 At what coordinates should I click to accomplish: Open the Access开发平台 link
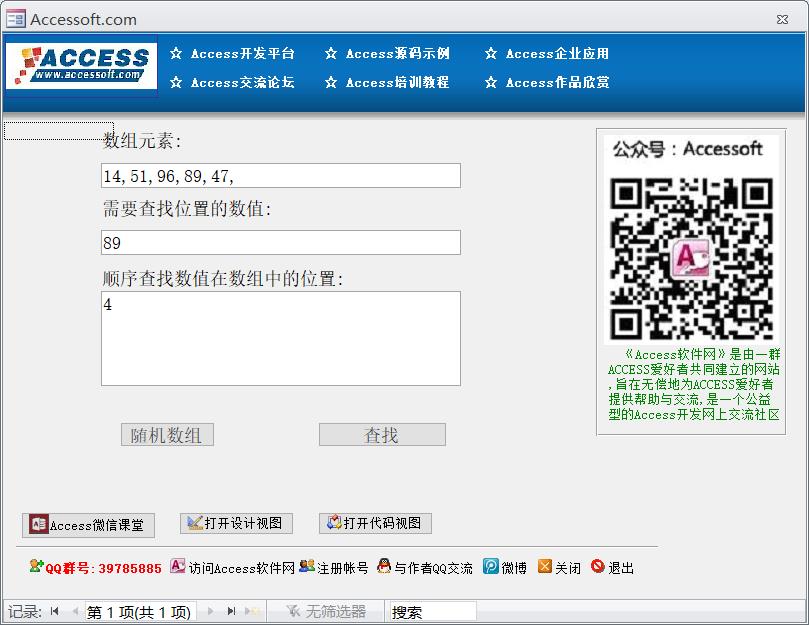point(242,54)
